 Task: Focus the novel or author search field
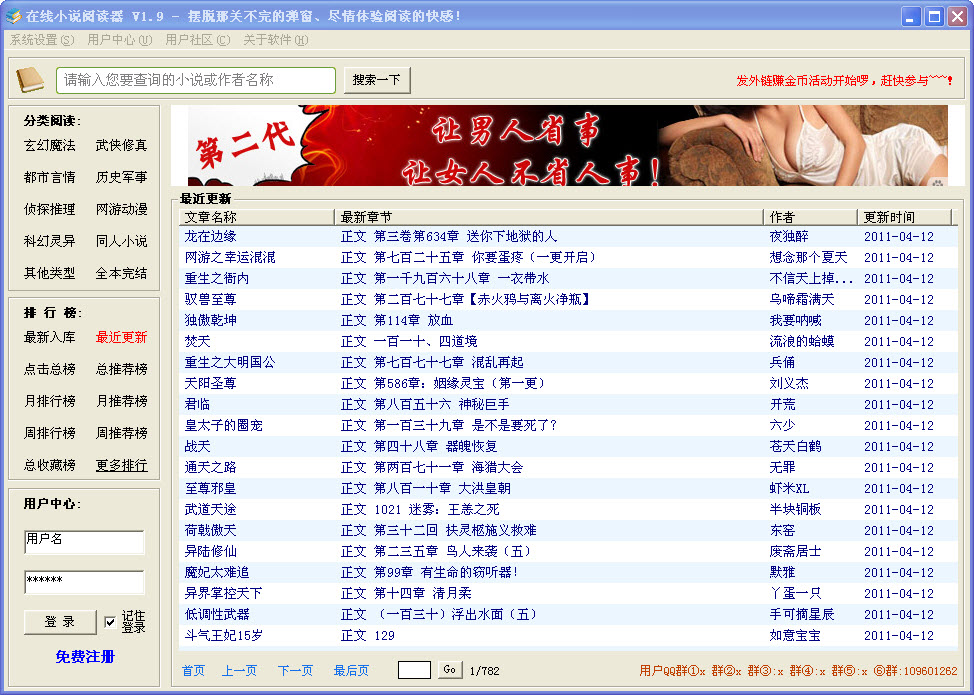pos(196,80)
